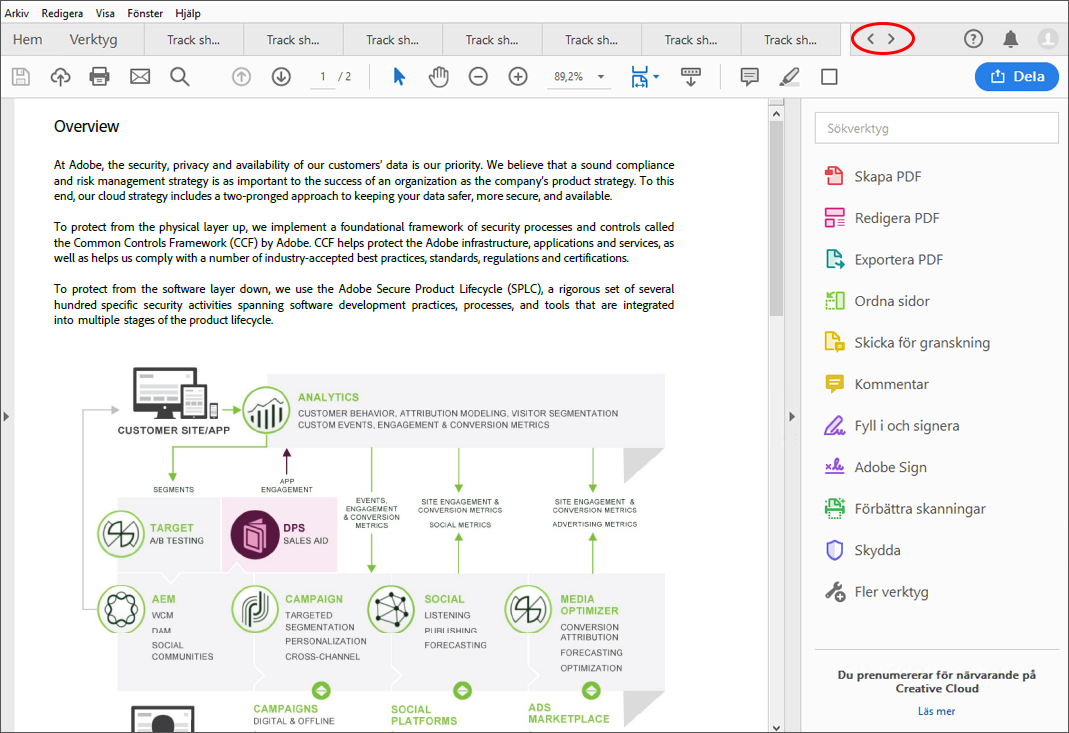Switch to the Hem tab

[x=27, y=40]
